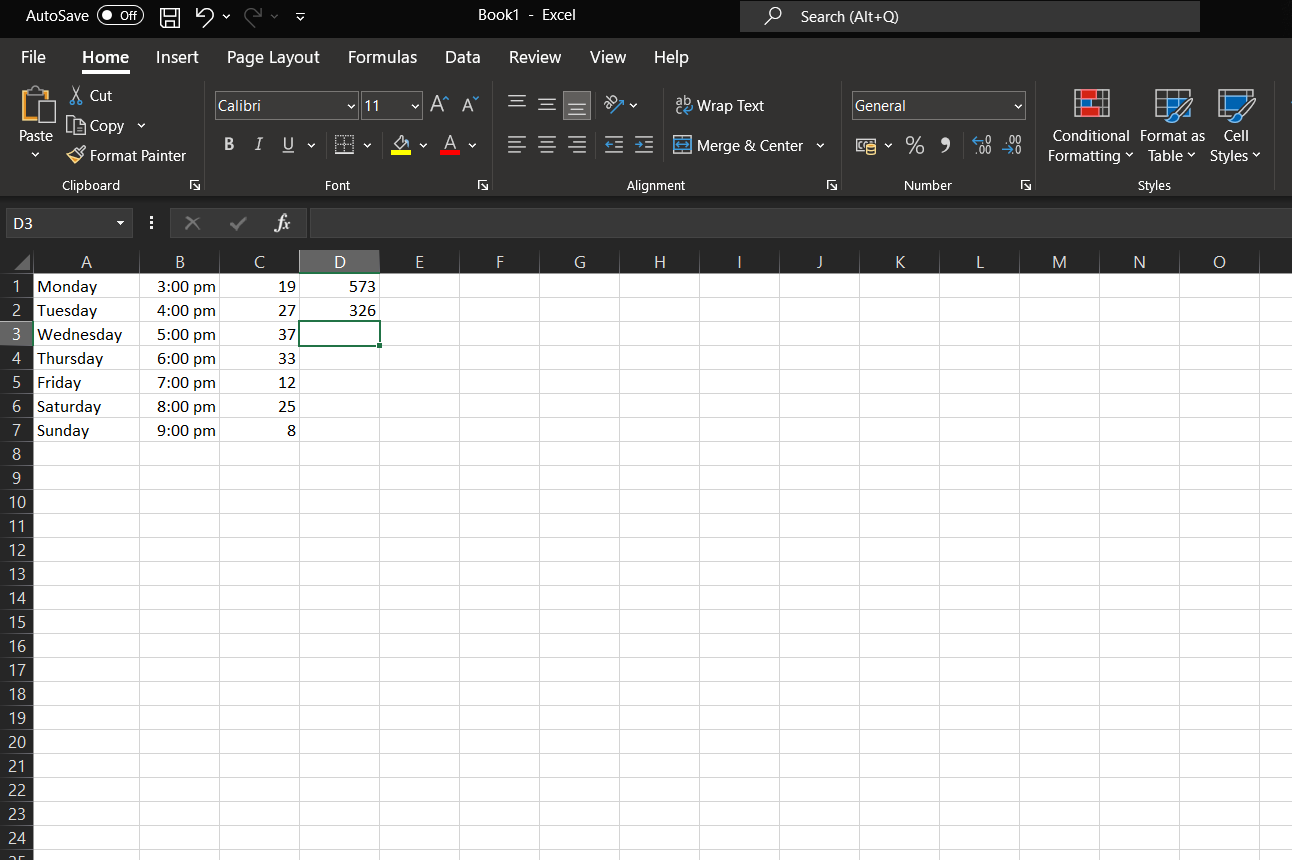The width and height of the screenshot is (1292, 860).
Task: Select Middle Align icon
Action: 547,104
